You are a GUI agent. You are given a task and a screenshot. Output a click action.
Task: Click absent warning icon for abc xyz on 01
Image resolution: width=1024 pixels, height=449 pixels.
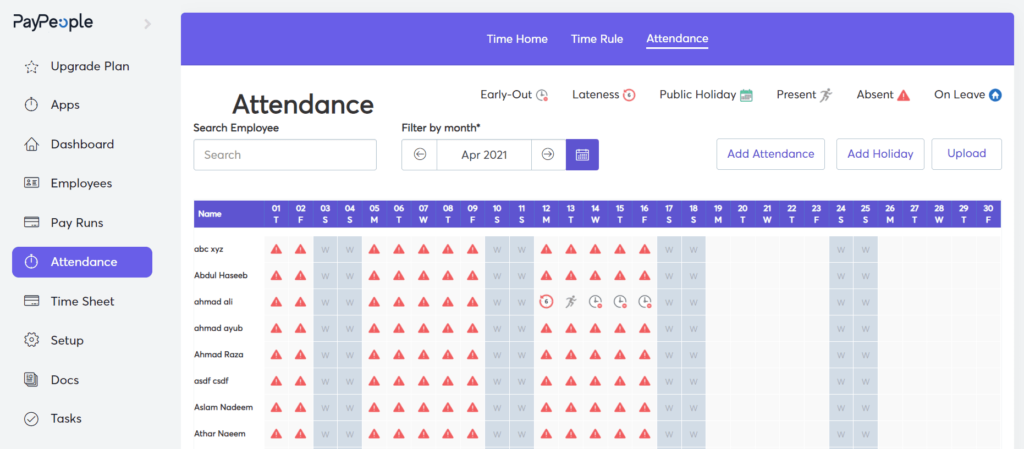(276, 249)
